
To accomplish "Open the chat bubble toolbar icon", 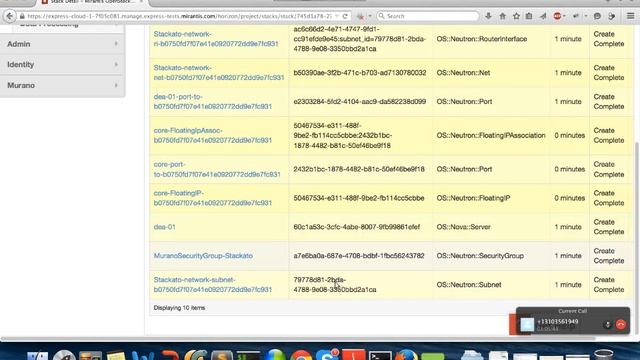I will point(597,16).
